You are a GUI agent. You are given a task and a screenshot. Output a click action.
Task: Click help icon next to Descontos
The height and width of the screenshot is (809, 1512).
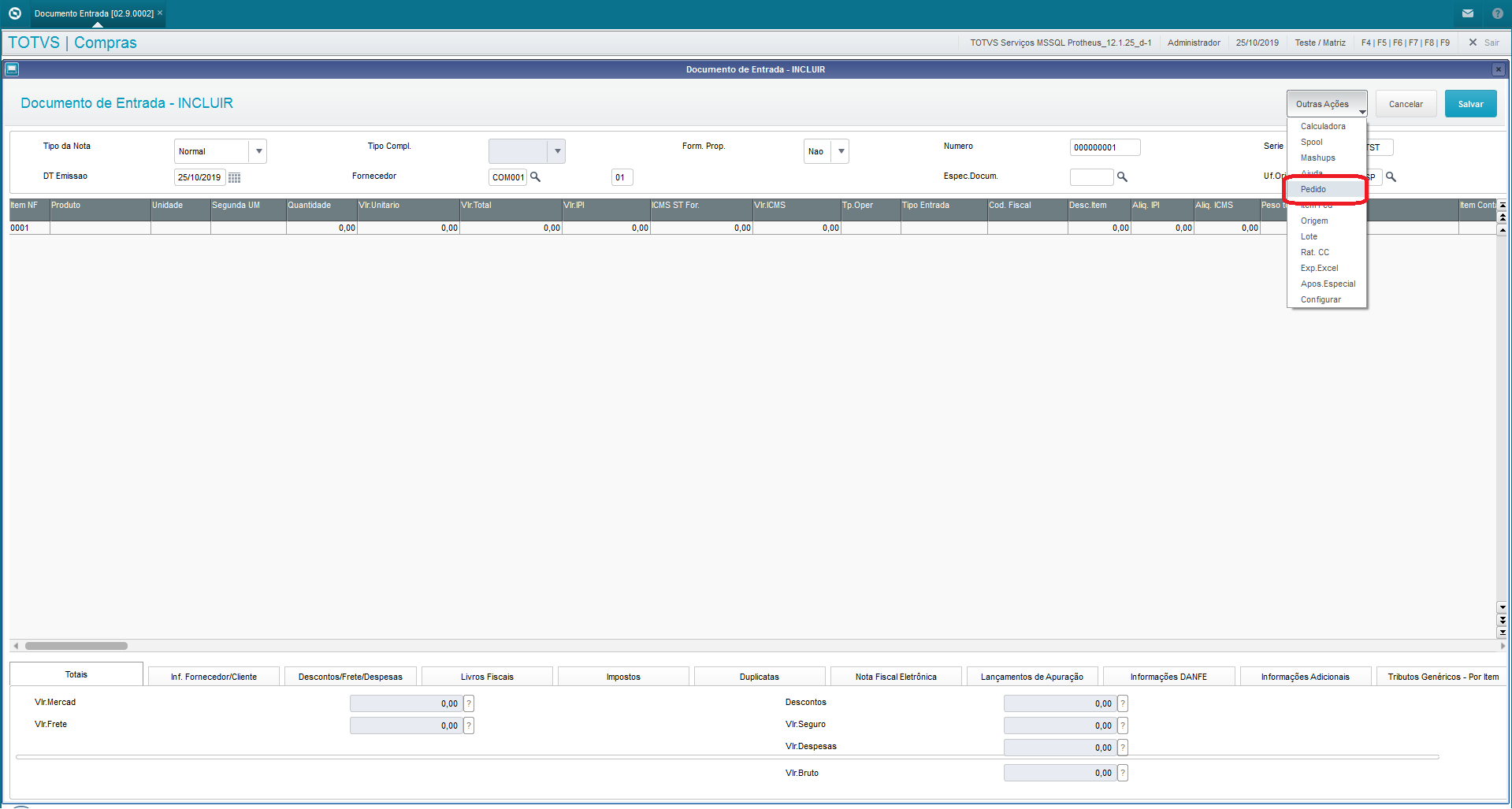1123,703
